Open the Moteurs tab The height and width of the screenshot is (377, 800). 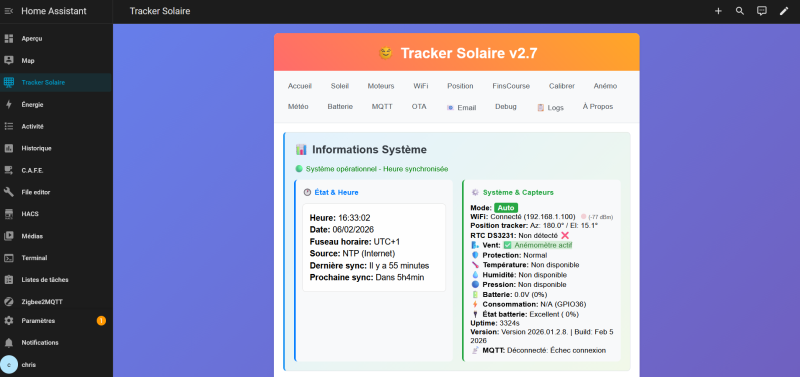[381, 86]
